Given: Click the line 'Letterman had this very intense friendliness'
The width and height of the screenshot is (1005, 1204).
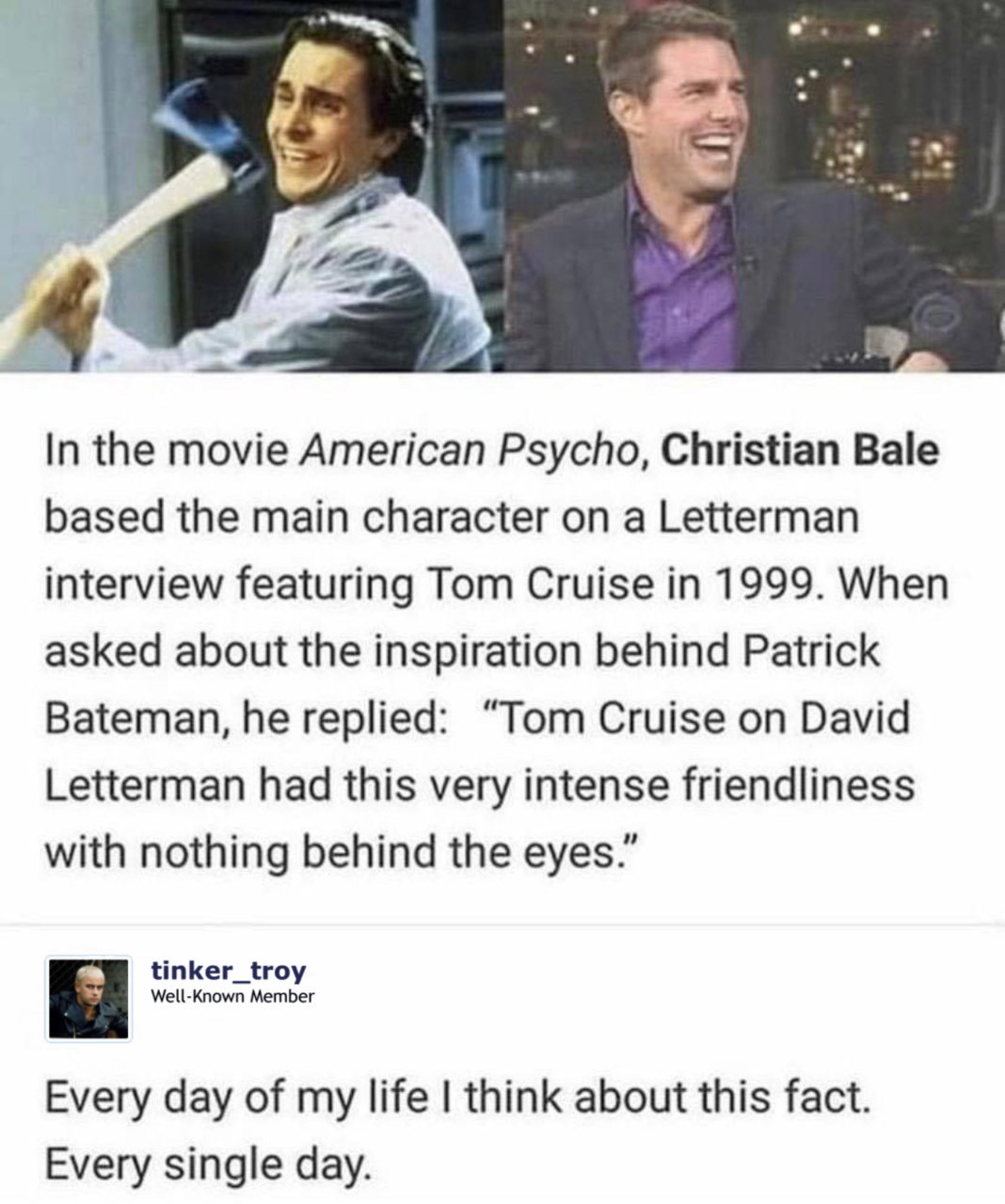Looking at the screenshot, I should (479, 785).
